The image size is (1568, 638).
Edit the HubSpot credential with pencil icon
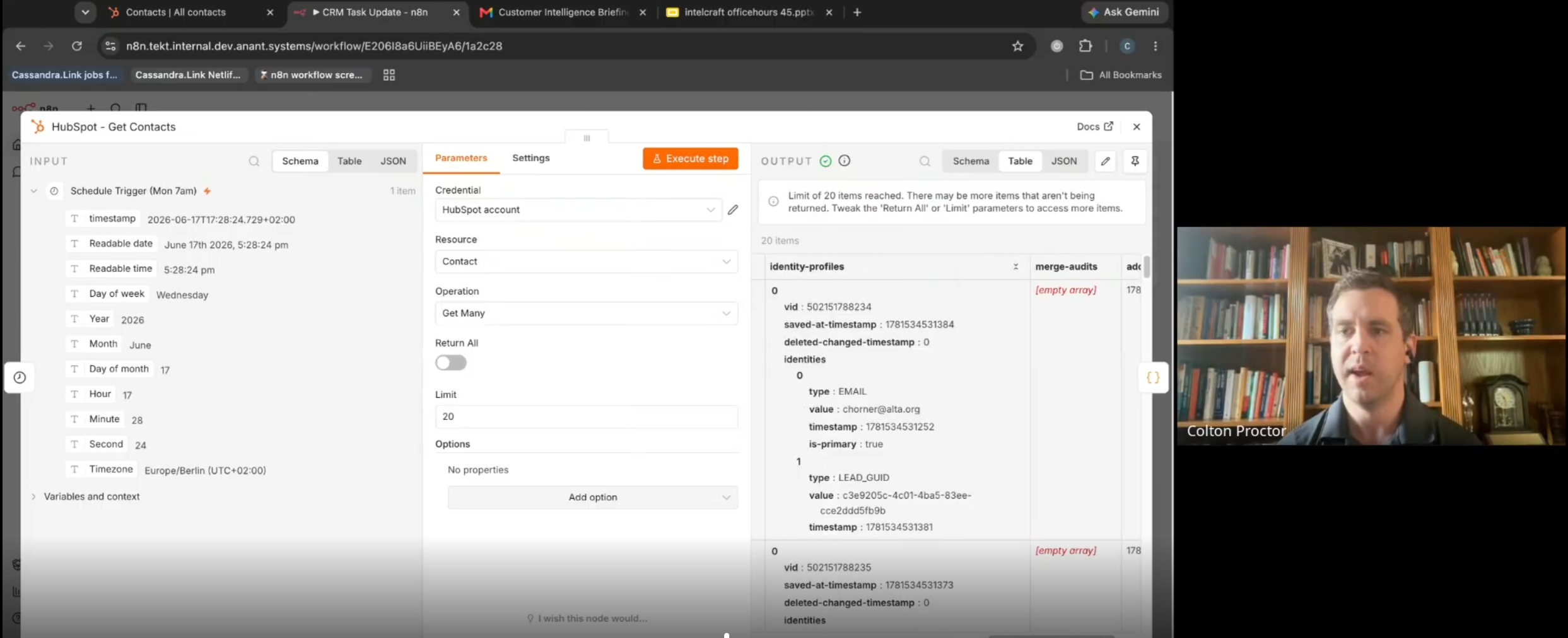(x=733, y=210)
